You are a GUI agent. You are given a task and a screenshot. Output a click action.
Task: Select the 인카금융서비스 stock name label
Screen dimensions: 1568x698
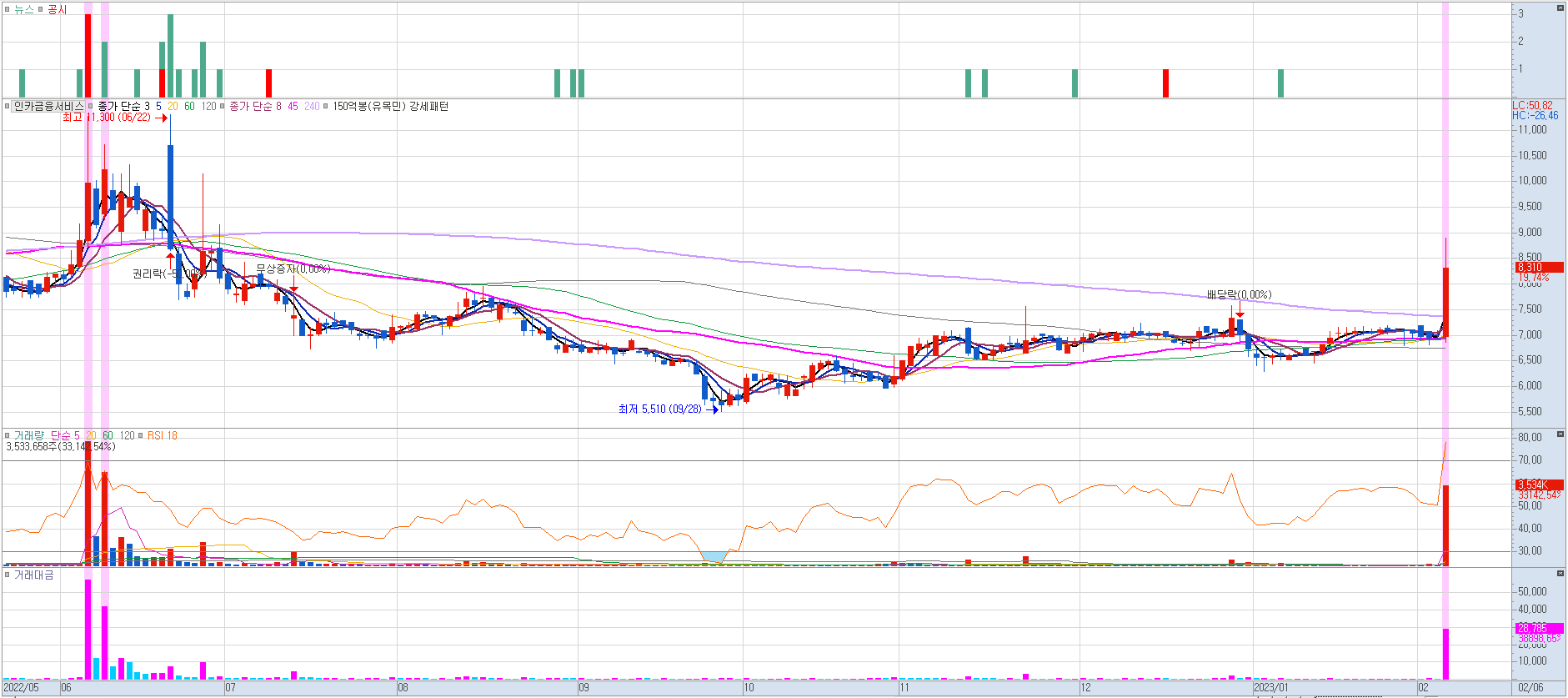[x=49, y=107]
